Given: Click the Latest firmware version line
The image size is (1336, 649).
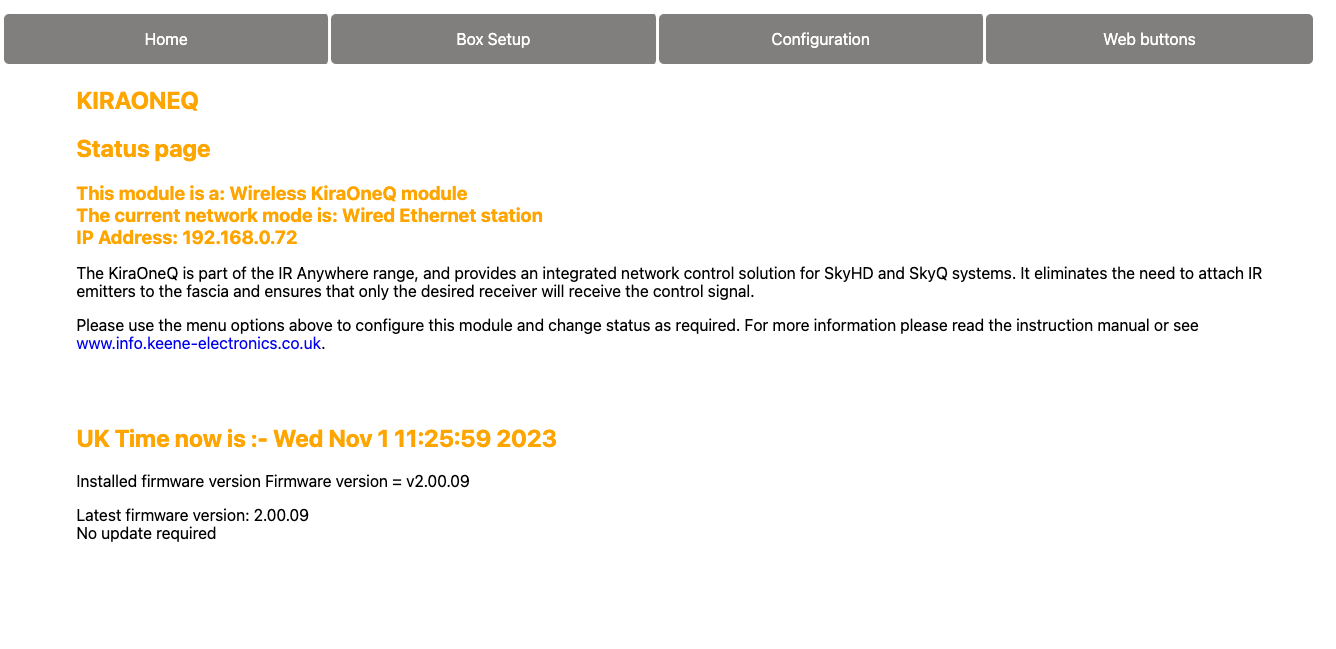Looking at the screenshot, I should 192,514.
